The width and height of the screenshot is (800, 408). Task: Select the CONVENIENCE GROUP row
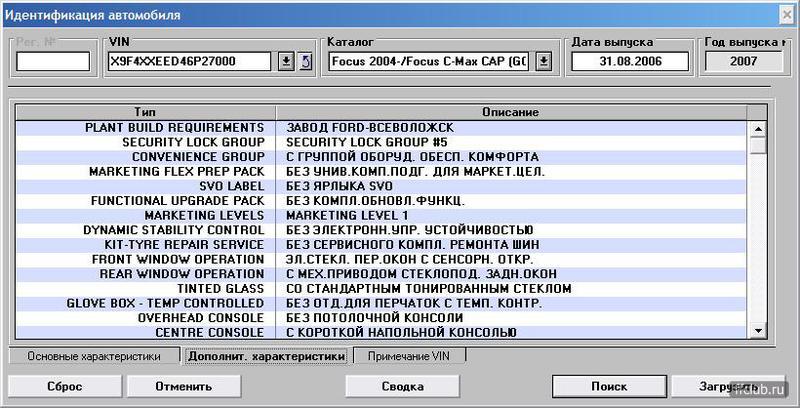(381, 157)
